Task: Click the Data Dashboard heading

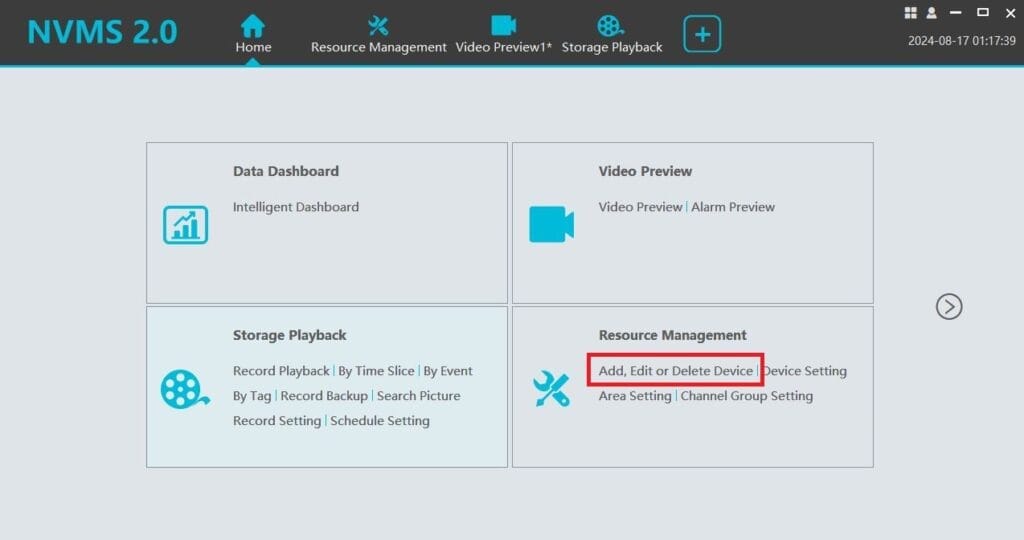Action: [x=286, y=171]
